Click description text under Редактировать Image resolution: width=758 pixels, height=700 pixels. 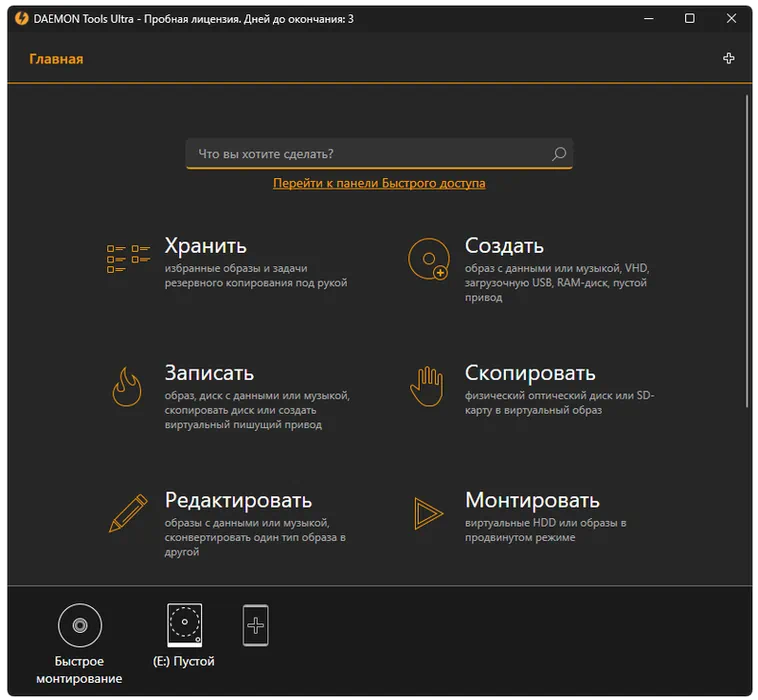tap(255, 537)
